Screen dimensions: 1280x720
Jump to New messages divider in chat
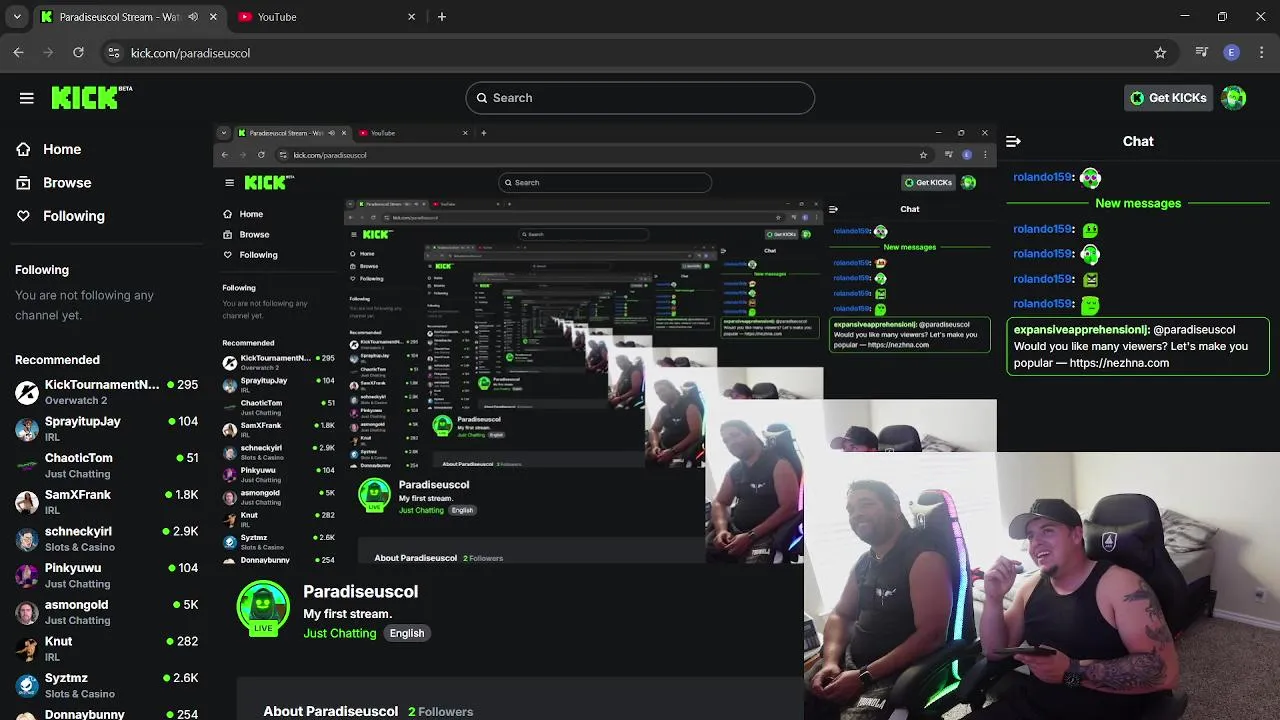point(1138,203)
